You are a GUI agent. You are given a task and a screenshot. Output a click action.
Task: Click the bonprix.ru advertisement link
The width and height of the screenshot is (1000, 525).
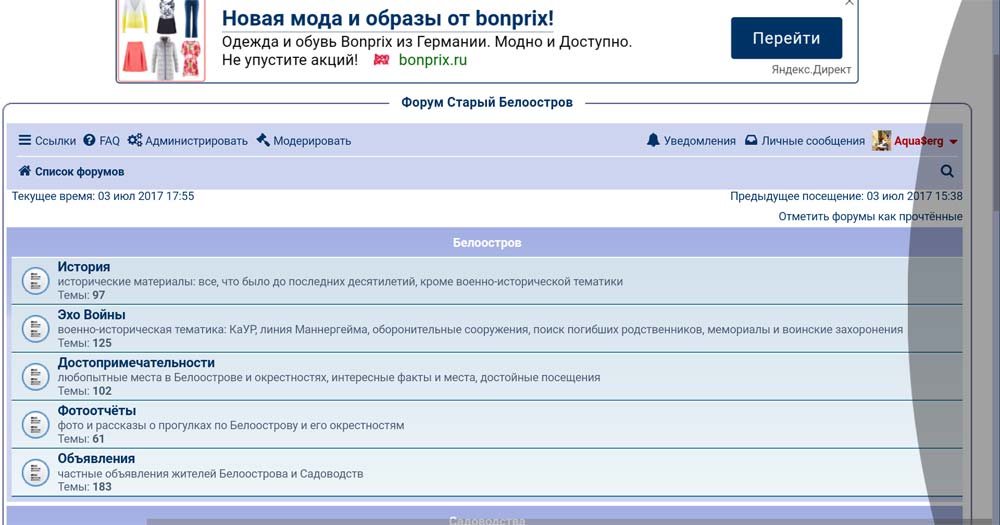click(432, 60)
